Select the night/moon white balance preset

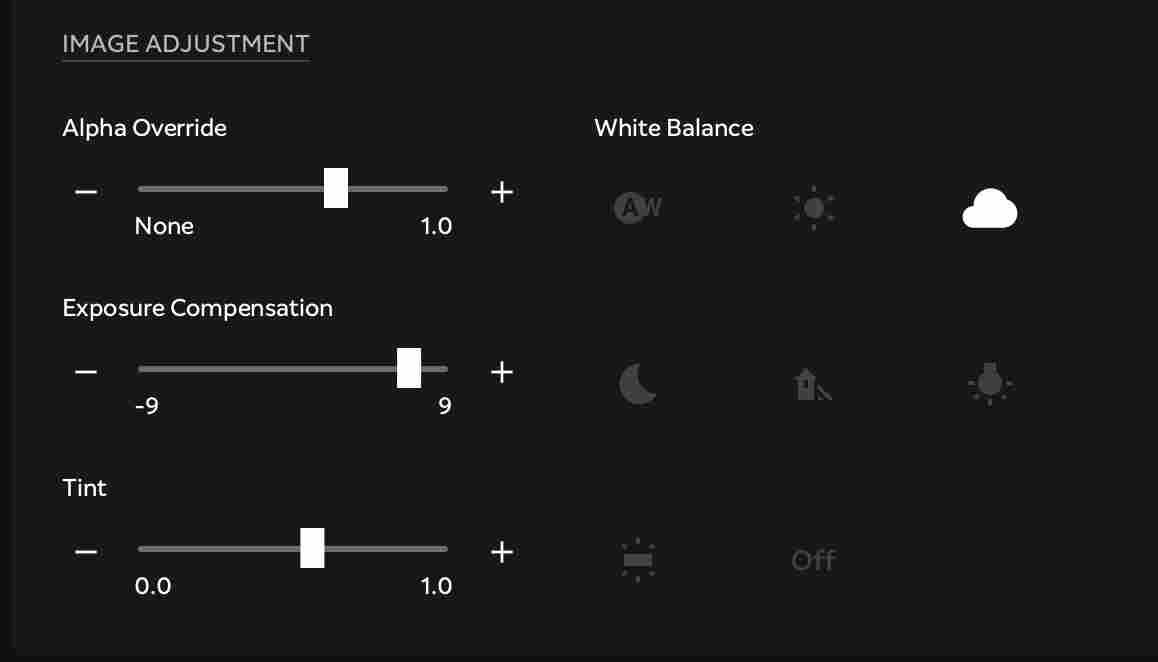[637, 384]
